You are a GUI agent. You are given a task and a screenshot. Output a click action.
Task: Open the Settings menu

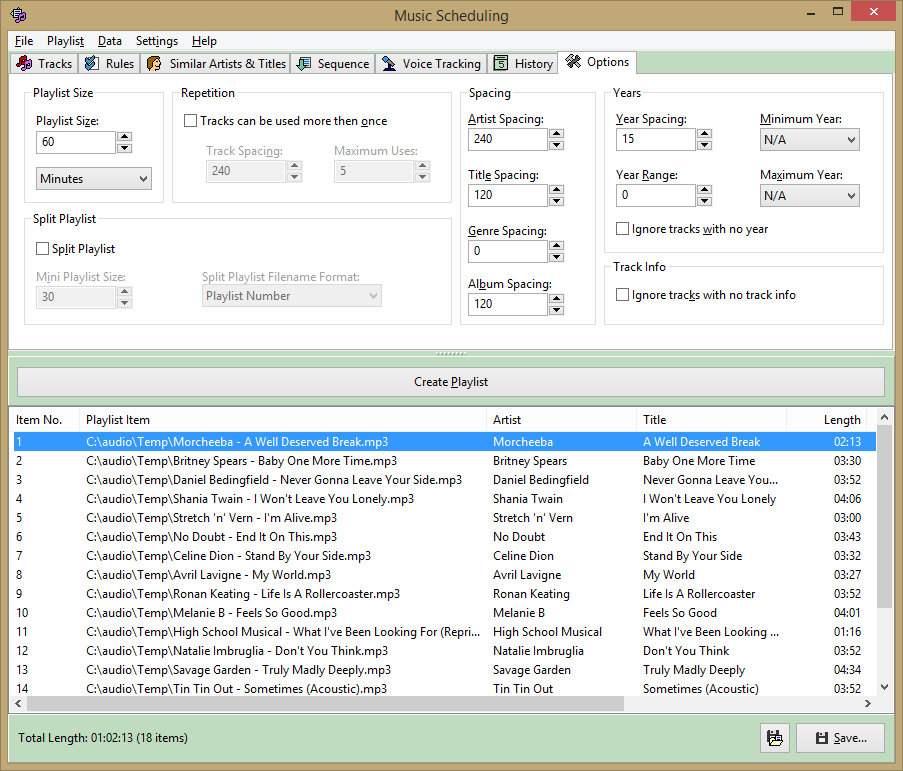[x=156, y=41]
